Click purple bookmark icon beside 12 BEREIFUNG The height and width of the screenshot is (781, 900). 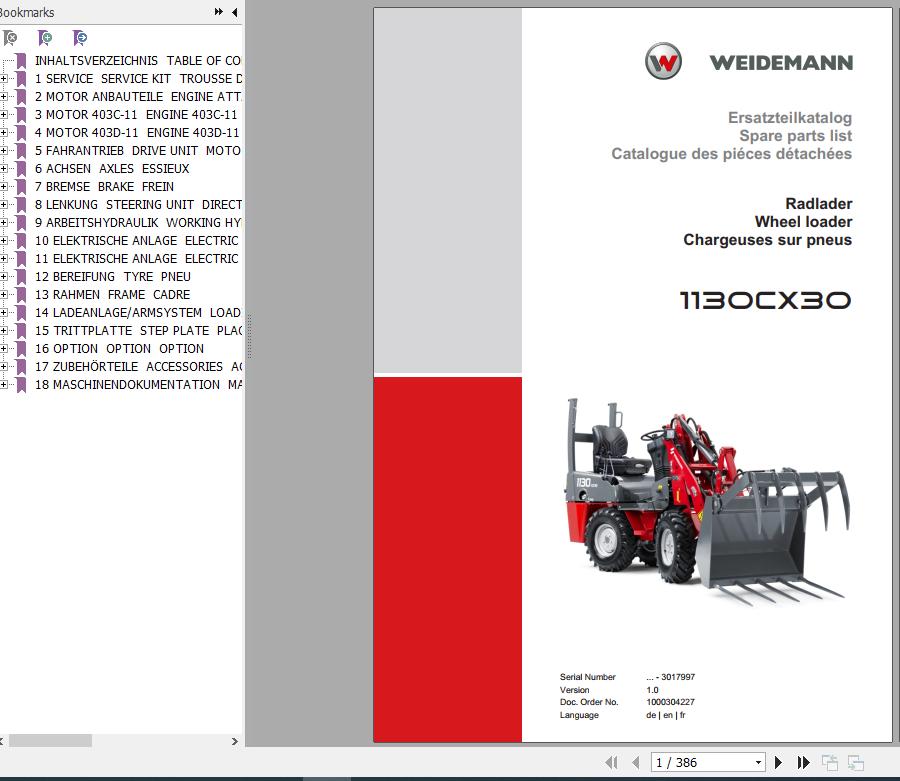pos(21,277)
